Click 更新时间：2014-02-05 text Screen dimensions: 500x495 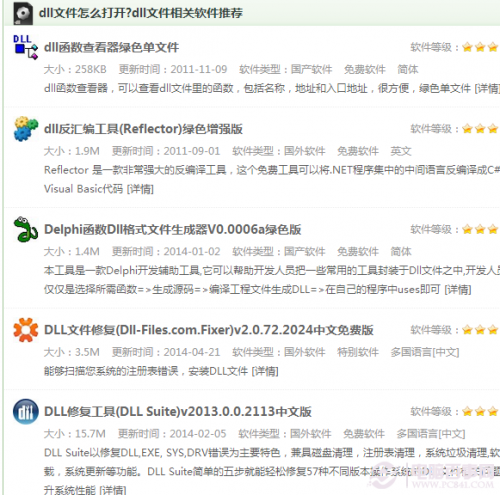coord(172,434)
